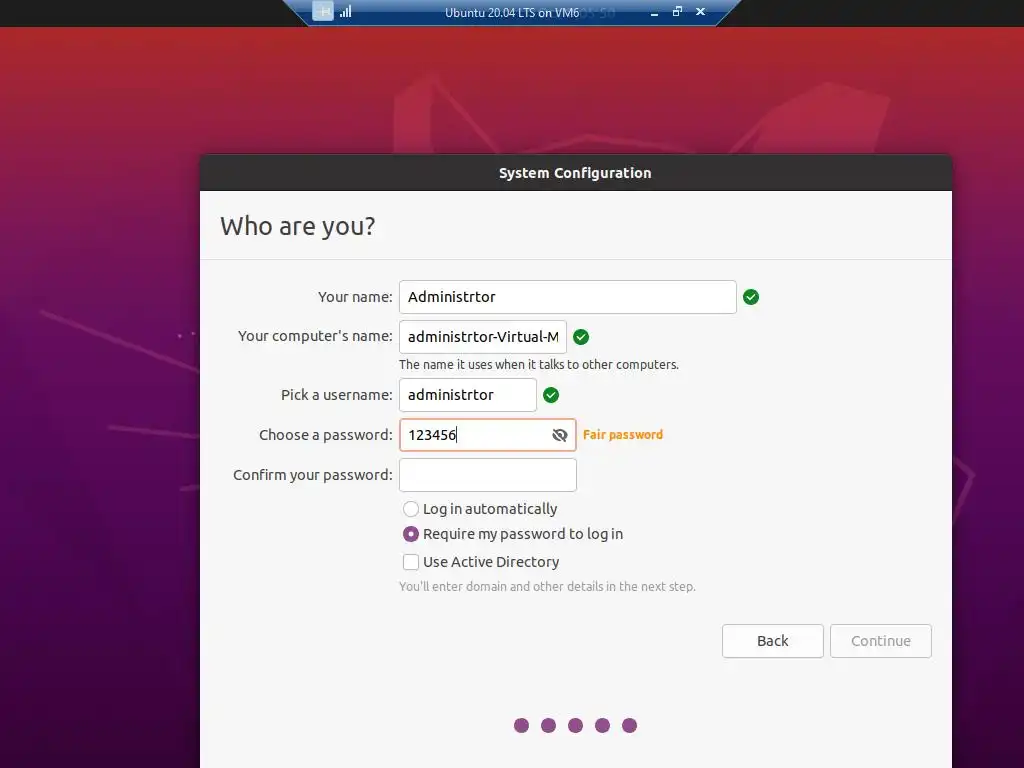Restore down the VM connection window
This screenshot has width=1024, height=768.
coord(677,11)
